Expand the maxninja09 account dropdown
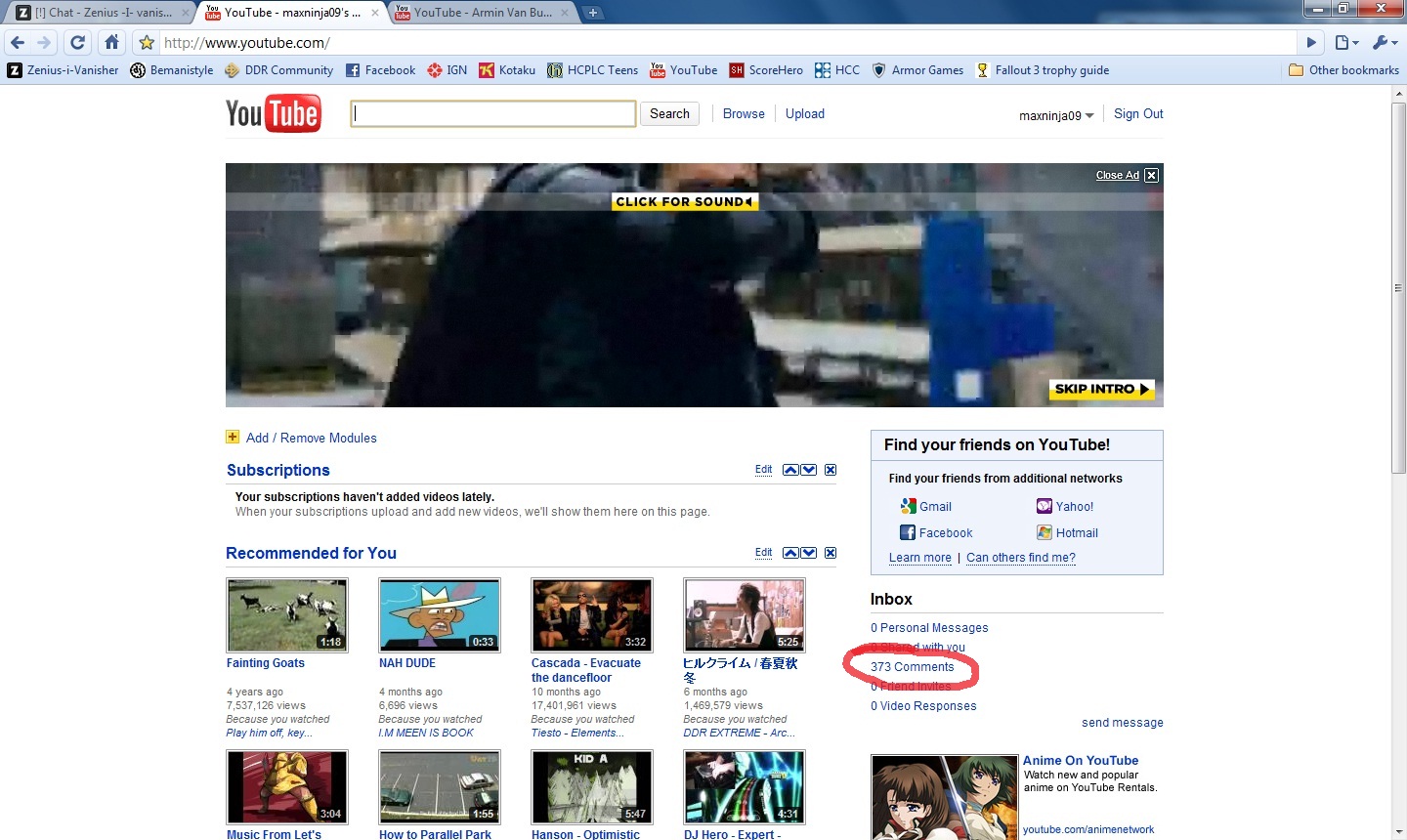 pyautogui.click(x=1056, y=115)
